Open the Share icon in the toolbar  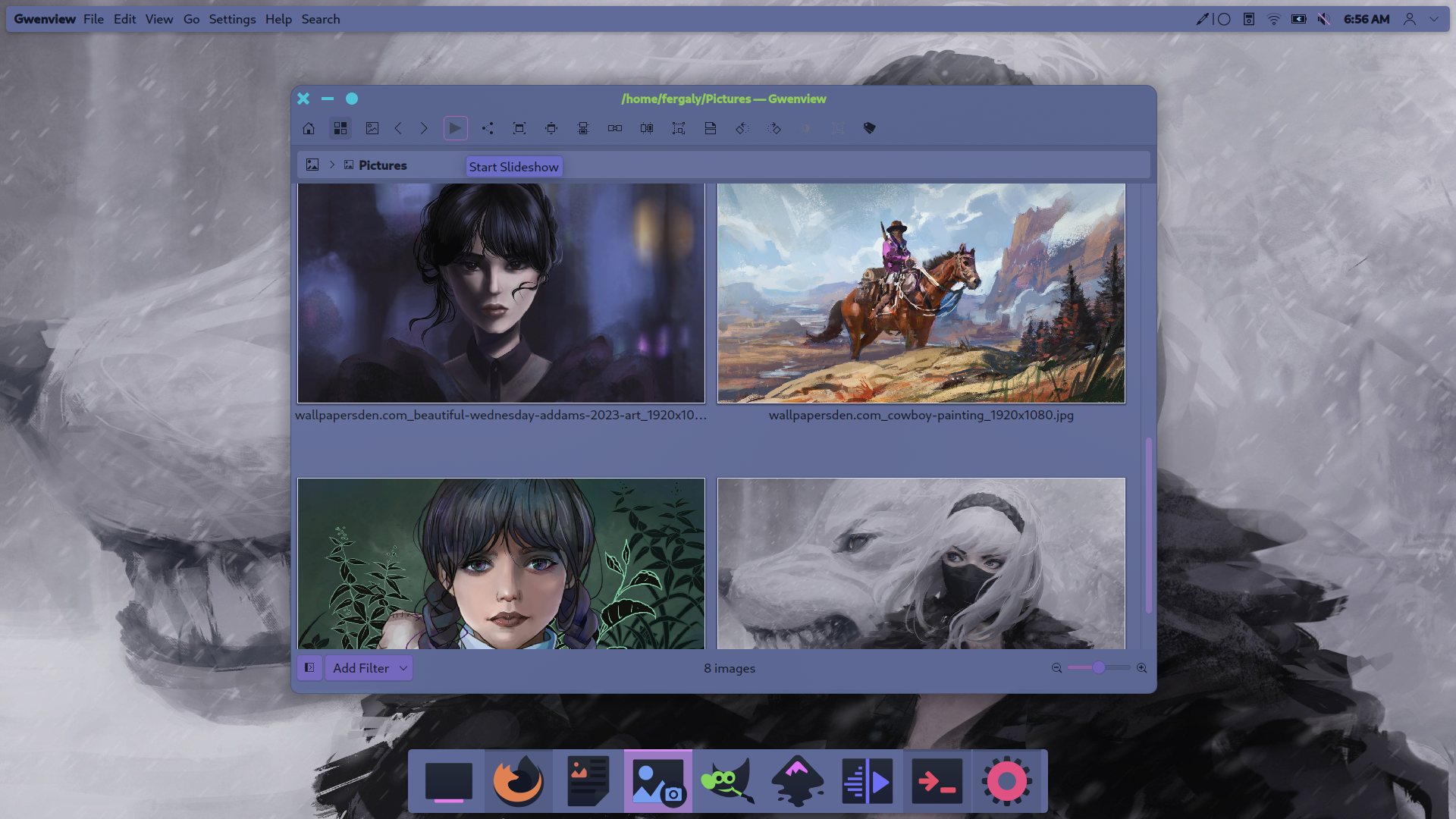[x=488, y=128]
